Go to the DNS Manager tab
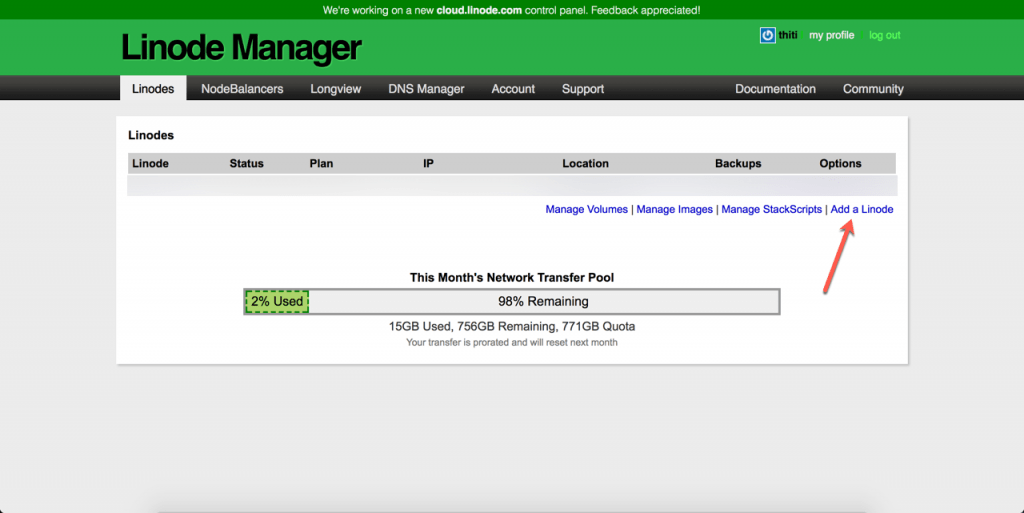 [x=426, y=89]
